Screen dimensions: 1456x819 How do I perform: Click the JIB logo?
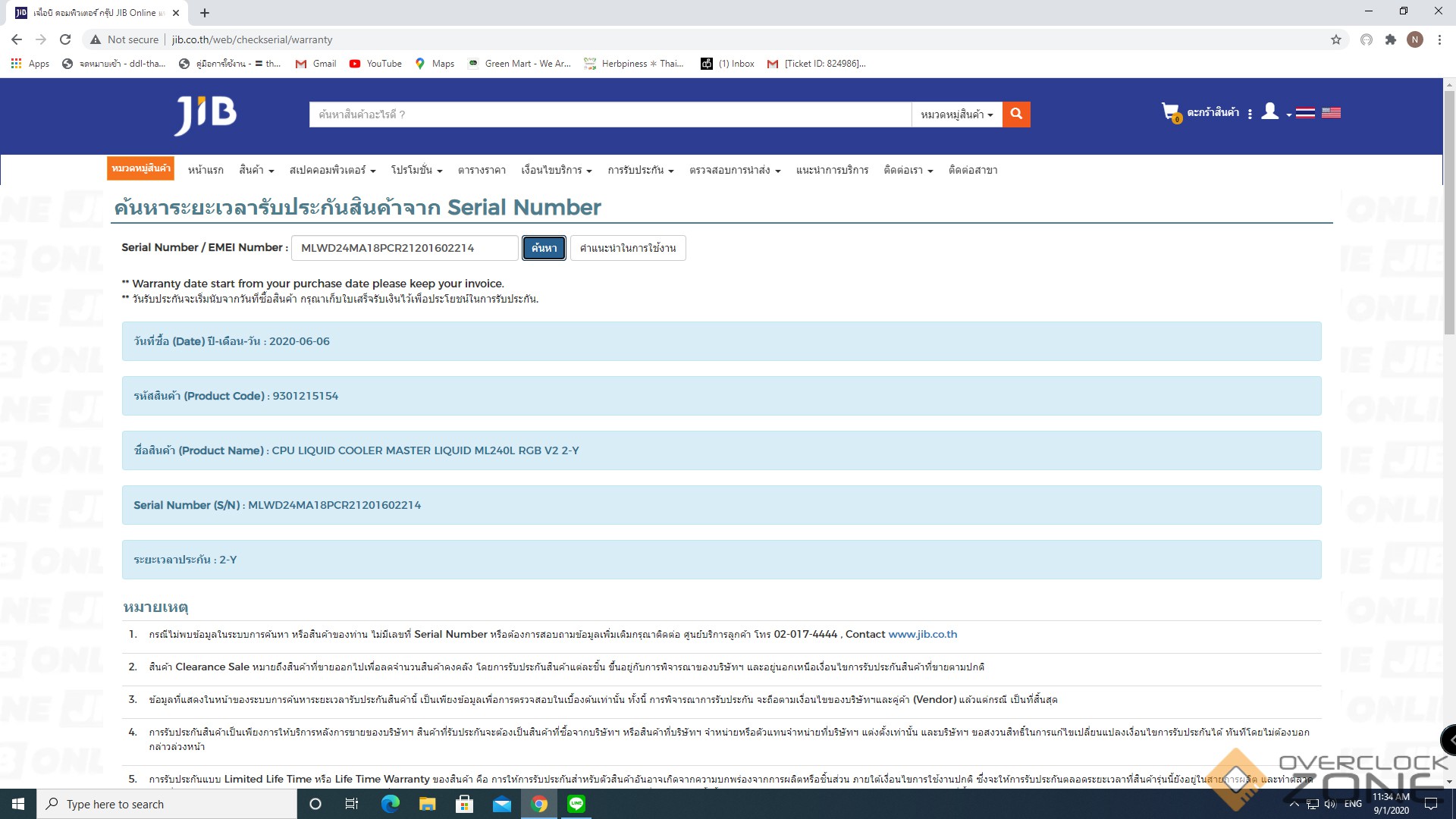(x=206, y=115)
